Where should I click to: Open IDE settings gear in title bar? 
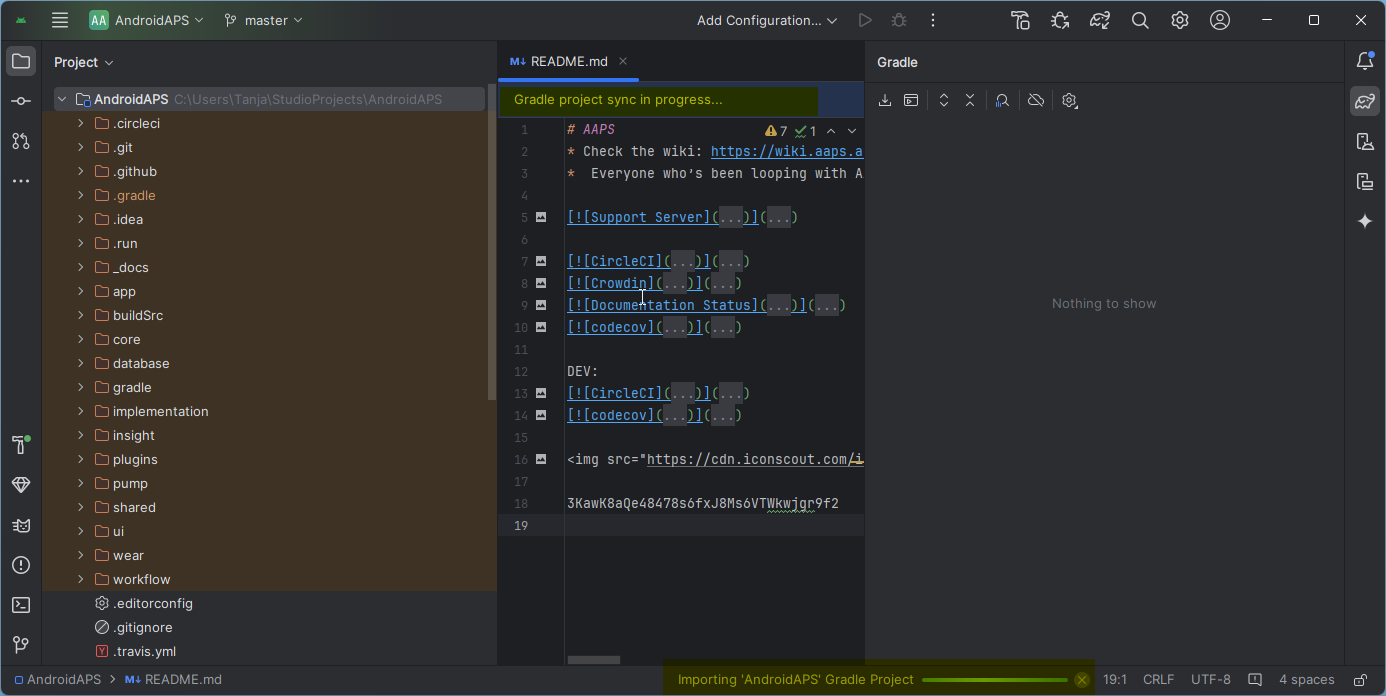click(x=1180, y=20)
